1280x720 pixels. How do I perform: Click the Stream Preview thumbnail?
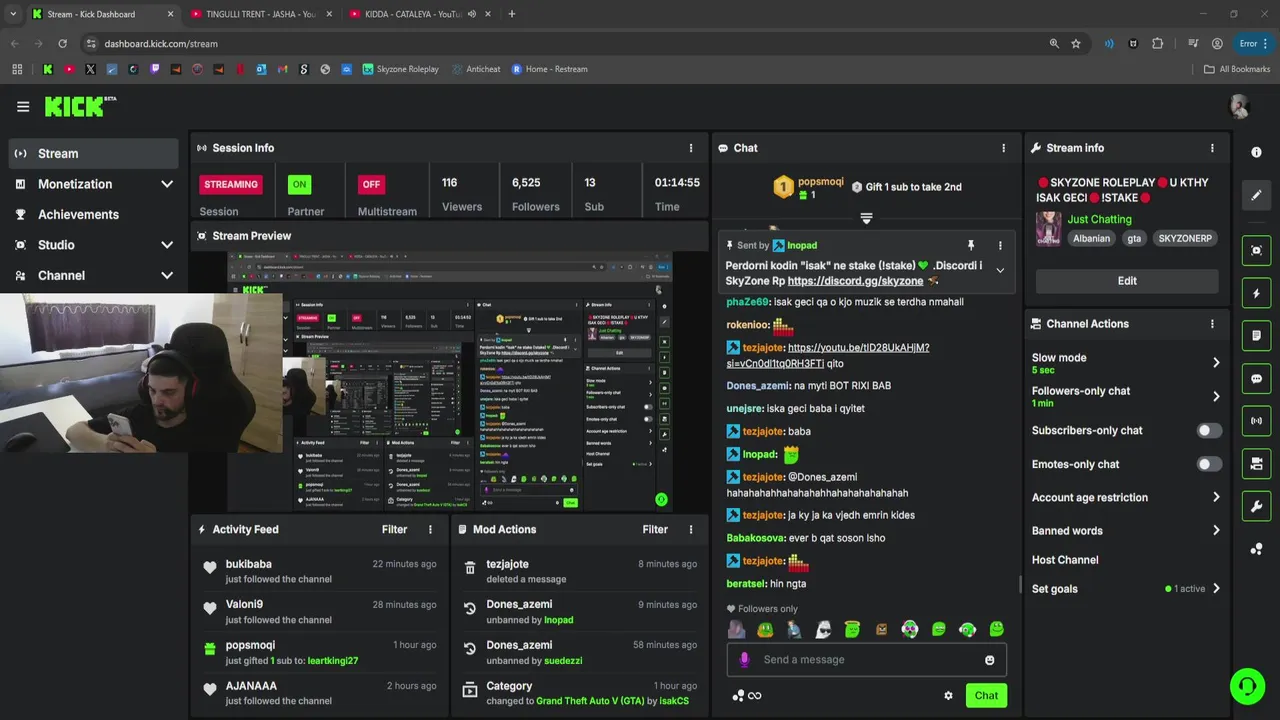[x=449, y=382]
